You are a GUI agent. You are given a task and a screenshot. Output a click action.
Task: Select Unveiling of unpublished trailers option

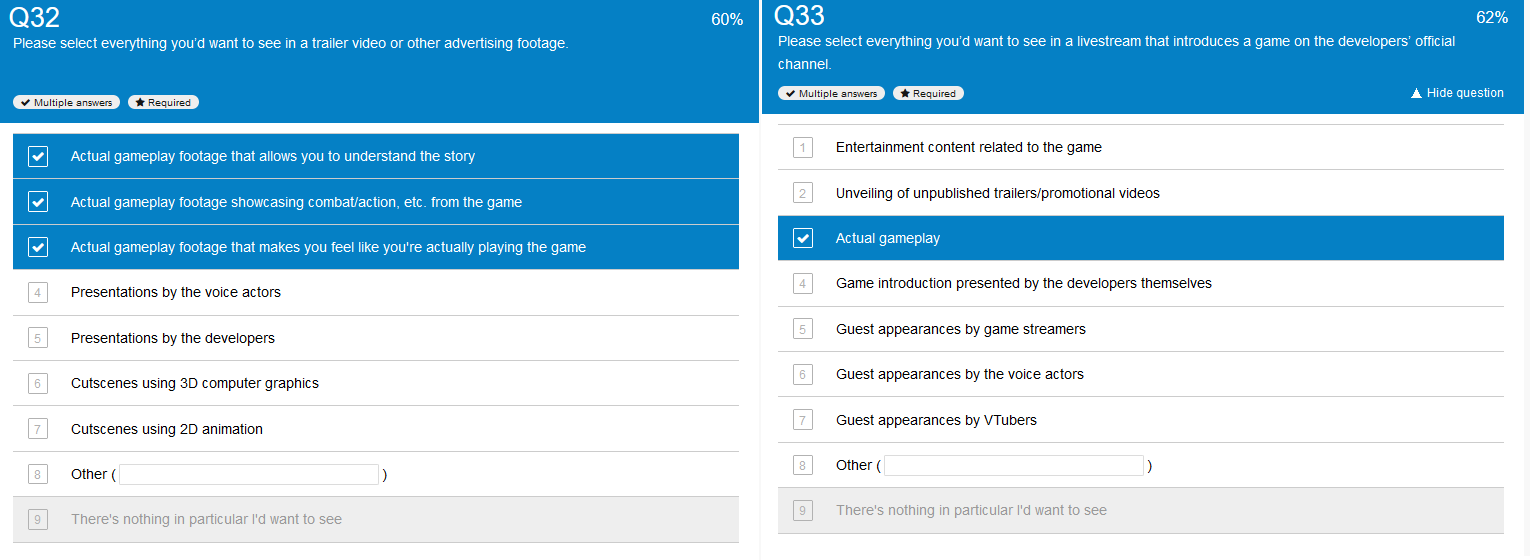click(1141, 193)
